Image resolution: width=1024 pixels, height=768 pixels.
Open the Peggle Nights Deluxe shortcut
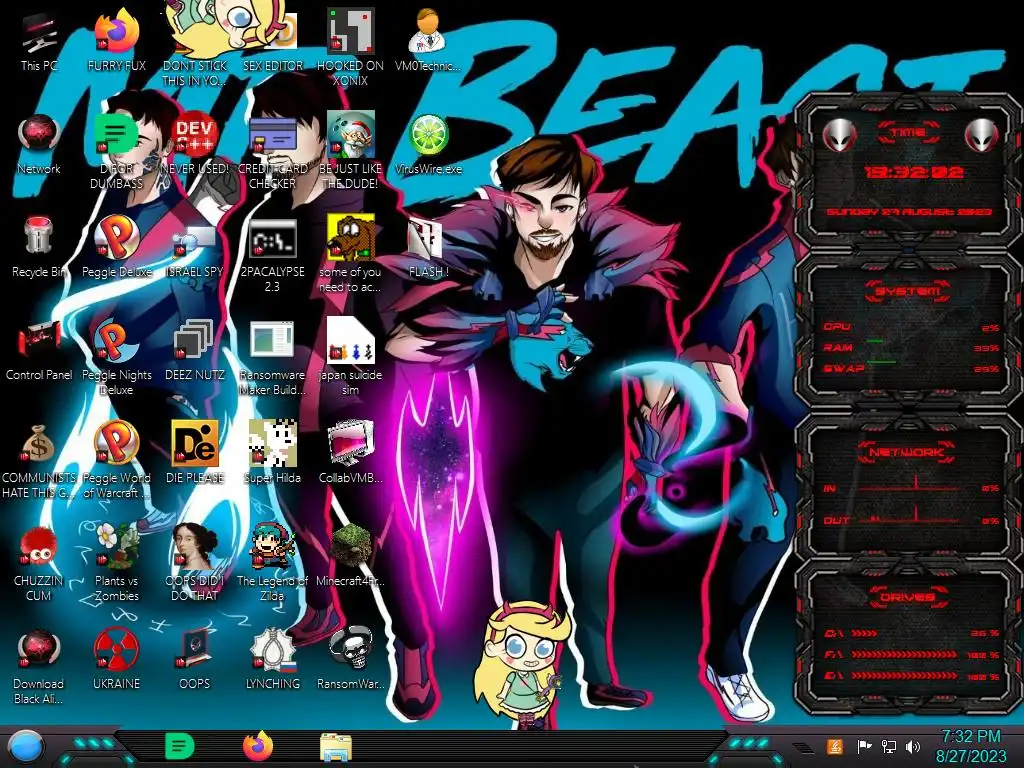pyautogui.click(x=116, y=357)
